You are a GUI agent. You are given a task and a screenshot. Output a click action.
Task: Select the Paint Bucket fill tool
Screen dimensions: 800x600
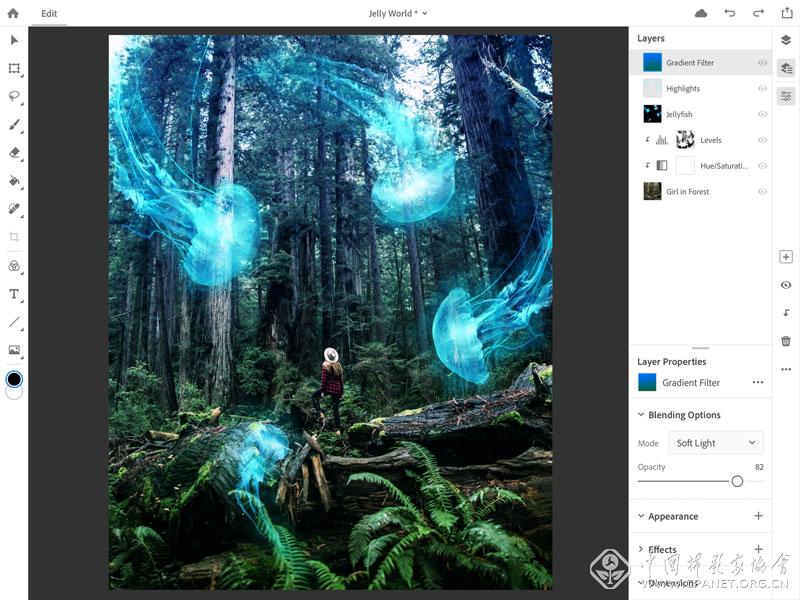click(x=14, y=181)
